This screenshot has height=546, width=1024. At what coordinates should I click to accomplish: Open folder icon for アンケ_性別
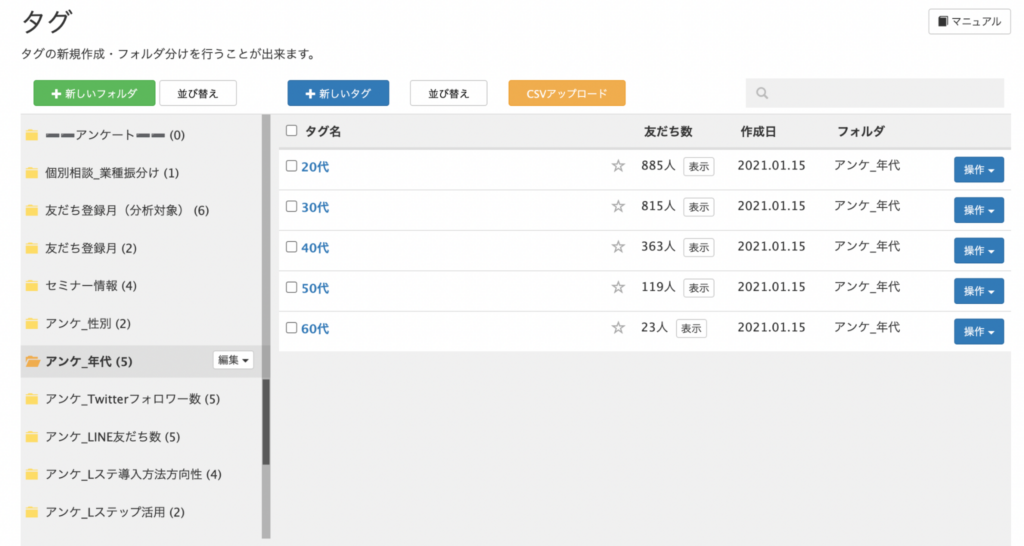coord(32,324)
